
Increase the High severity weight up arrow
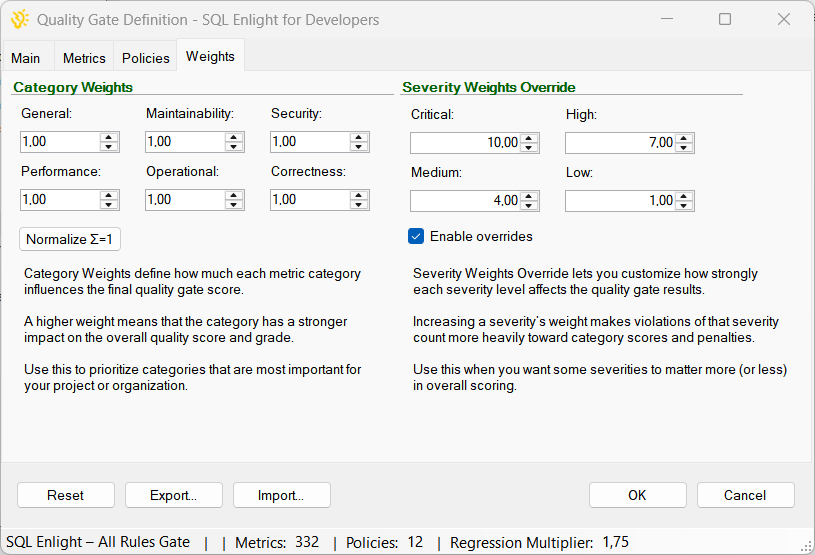pos(684,138)
